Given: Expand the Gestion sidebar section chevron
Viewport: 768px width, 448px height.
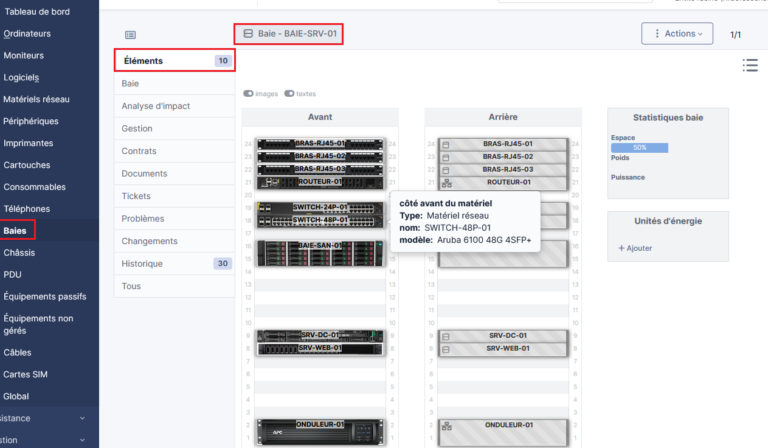Looking at the screenshot, I should click(82, 440).
